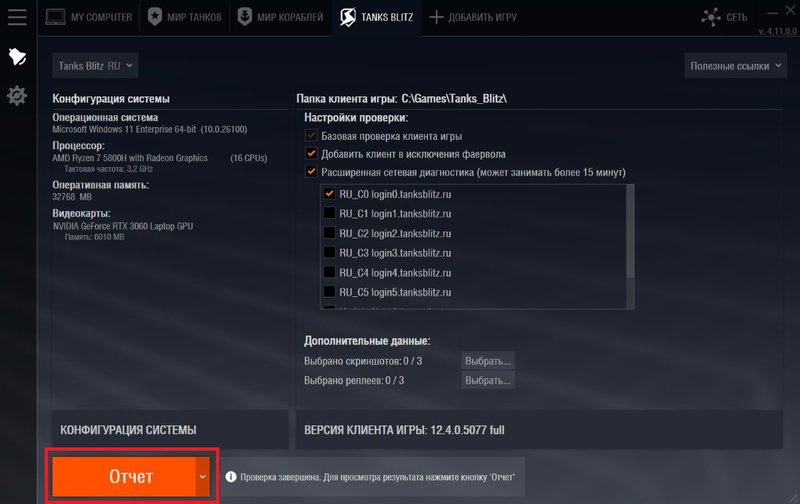Image resolution: width=800 pixels, height=504 pixels.
Task: Open settings gear icon in sidebar
Action: pyautogui.click(x=16, y=96)
